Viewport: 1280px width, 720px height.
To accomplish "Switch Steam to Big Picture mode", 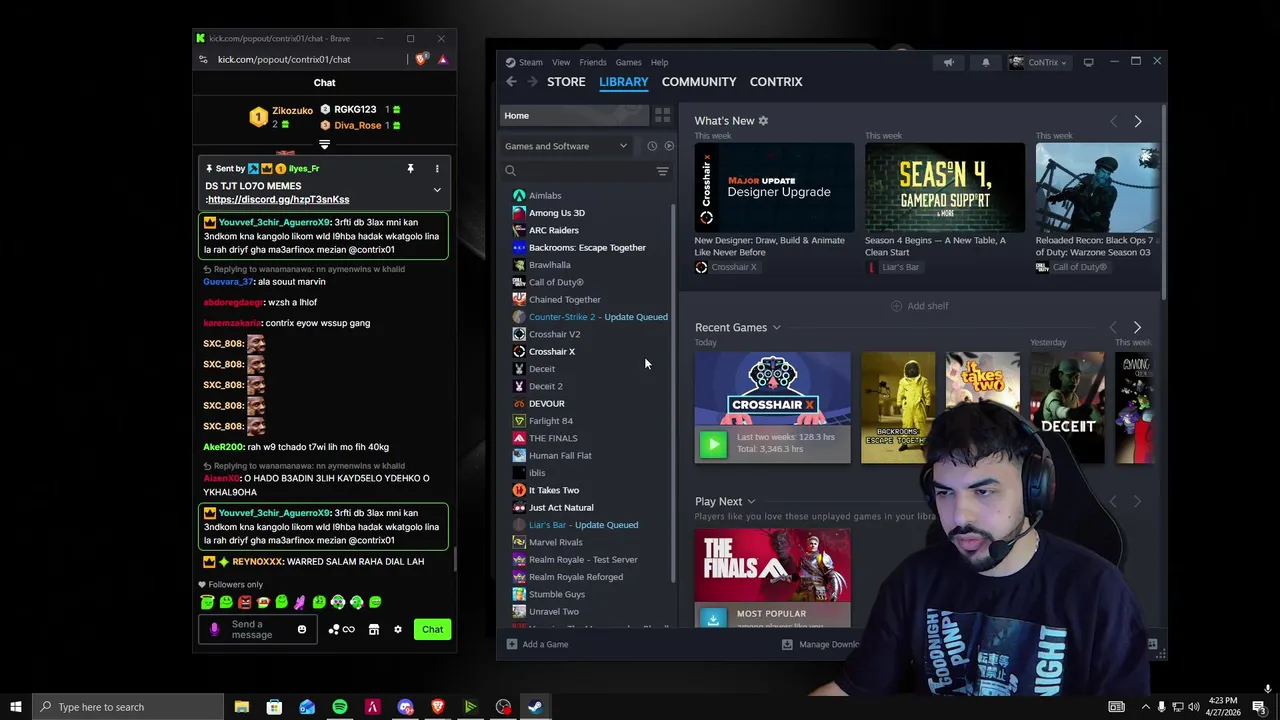I will 1088,62.
